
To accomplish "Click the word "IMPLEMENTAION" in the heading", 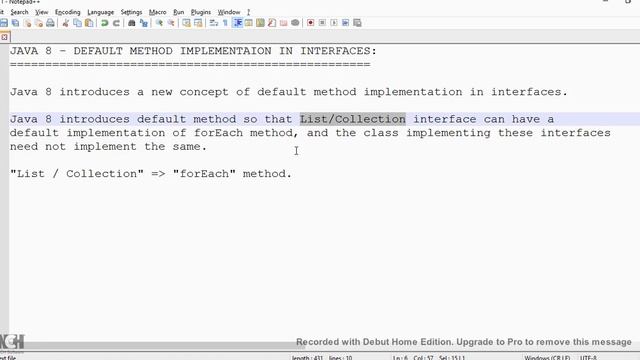I will click(225, 51).
